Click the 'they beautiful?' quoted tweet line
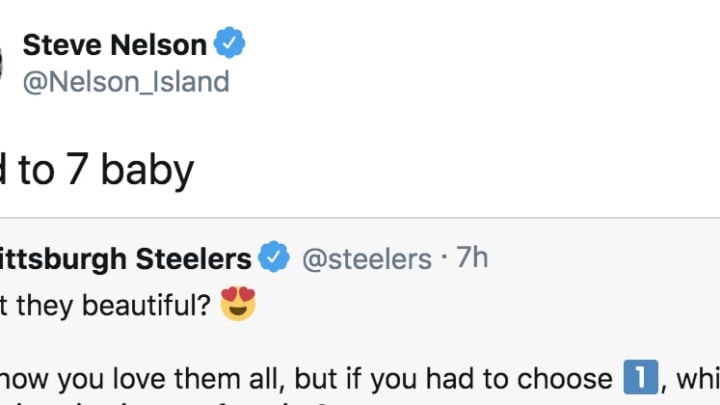720x405 pixels. 105,305
